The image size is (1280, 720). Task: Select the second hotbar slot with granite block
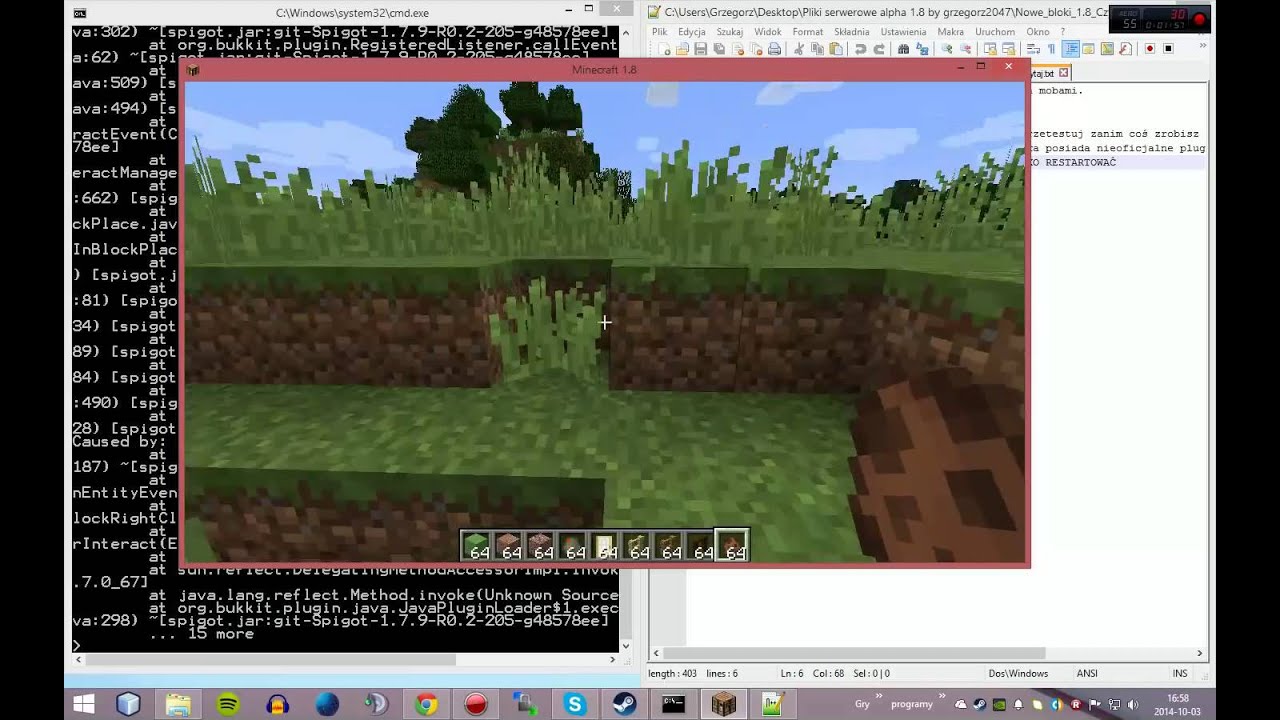[509, 546]
